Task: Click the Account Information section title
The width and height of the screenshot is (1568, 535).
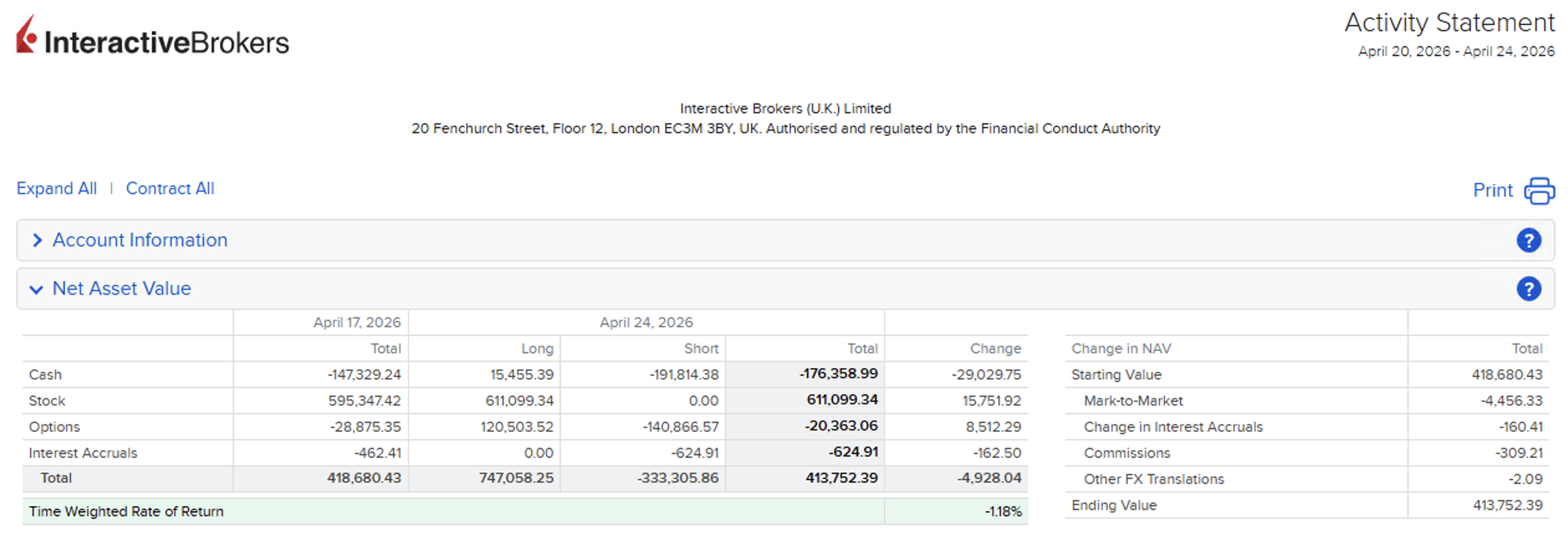Action: point(140,240)
